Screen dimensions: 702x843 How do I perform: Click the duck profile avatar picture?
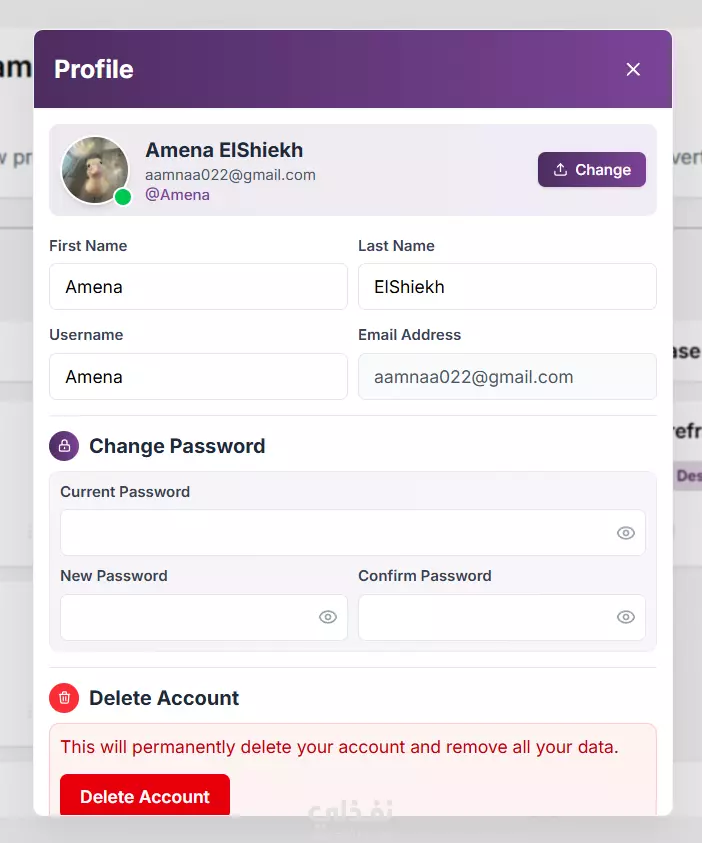(95, 170)
